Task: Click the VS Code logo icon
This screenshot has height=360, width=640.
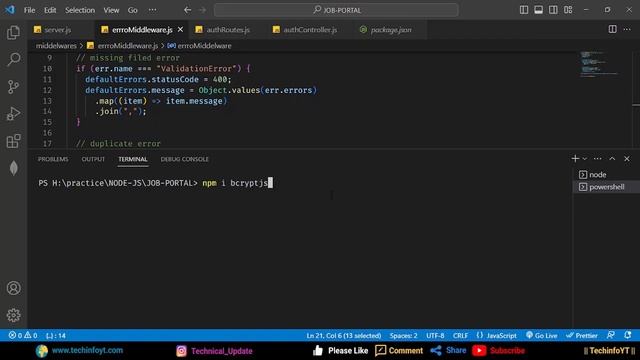Action: click(10, 10)
